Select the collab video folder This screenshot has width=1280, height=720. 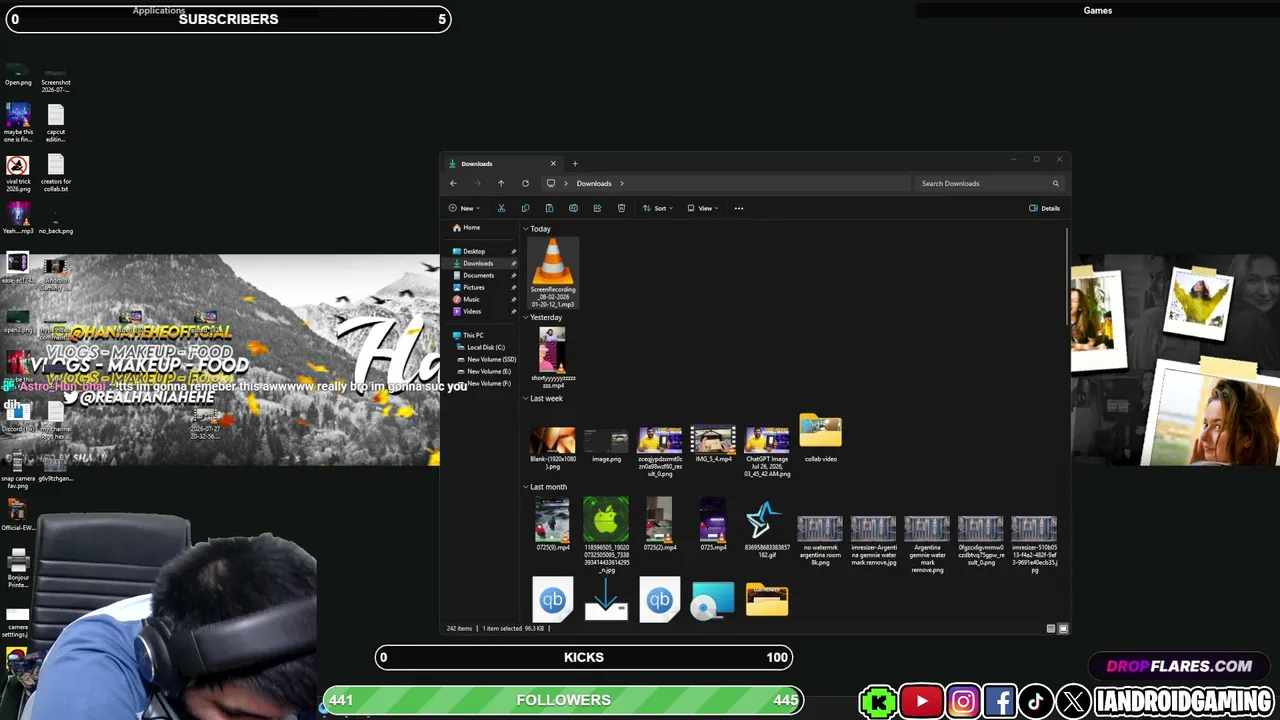click(821, 440)
